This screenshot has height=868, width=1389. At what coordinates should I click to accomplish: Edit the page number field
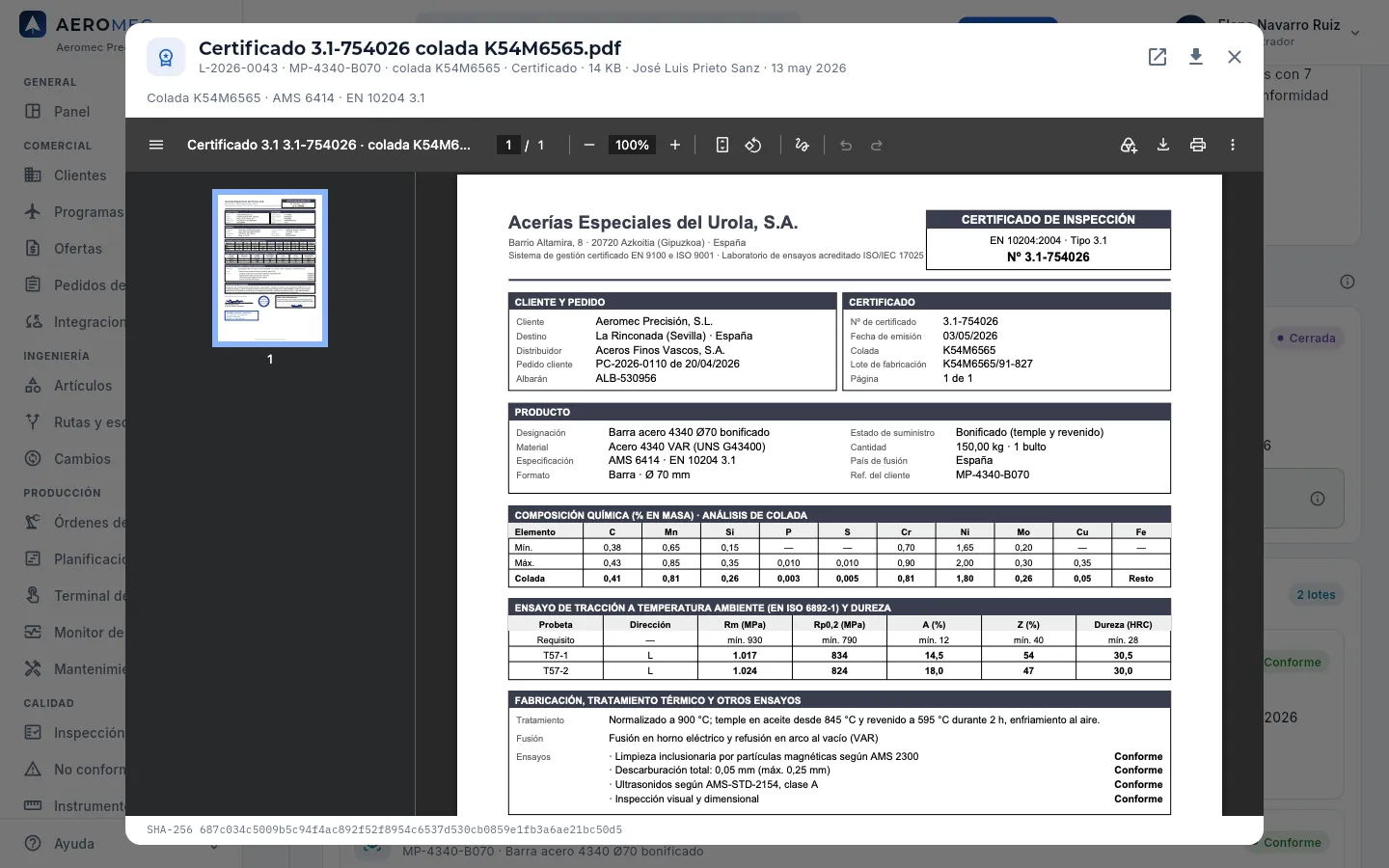tap(508, 145)
